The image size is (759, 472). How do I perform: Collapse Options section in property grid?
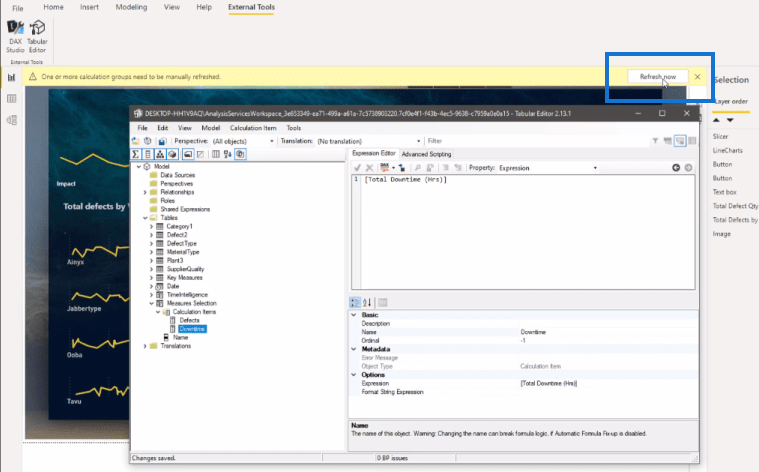click(x=354, y=375)
